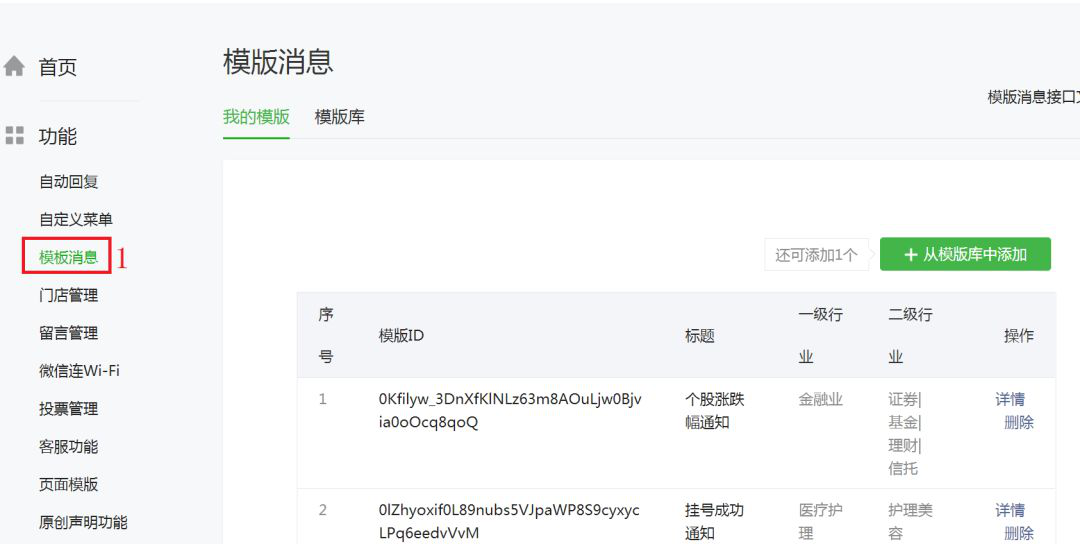Switch to the 我的模版 tab
This screenshot has height=544, width=1080.
click(256, 117)
